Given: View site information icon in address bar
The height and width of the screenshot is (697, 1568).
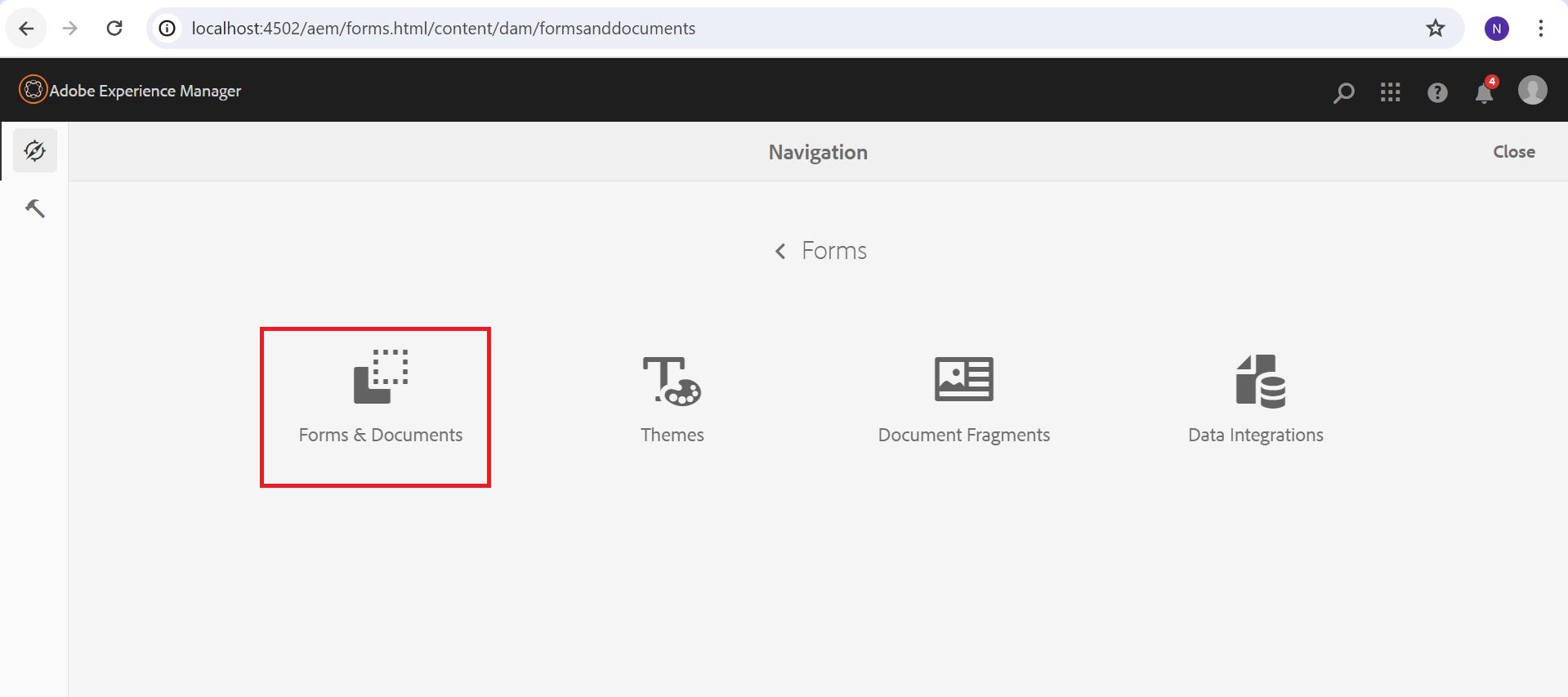Looking at the screenshot, I should pyautogui.click(x=167, y=29).
